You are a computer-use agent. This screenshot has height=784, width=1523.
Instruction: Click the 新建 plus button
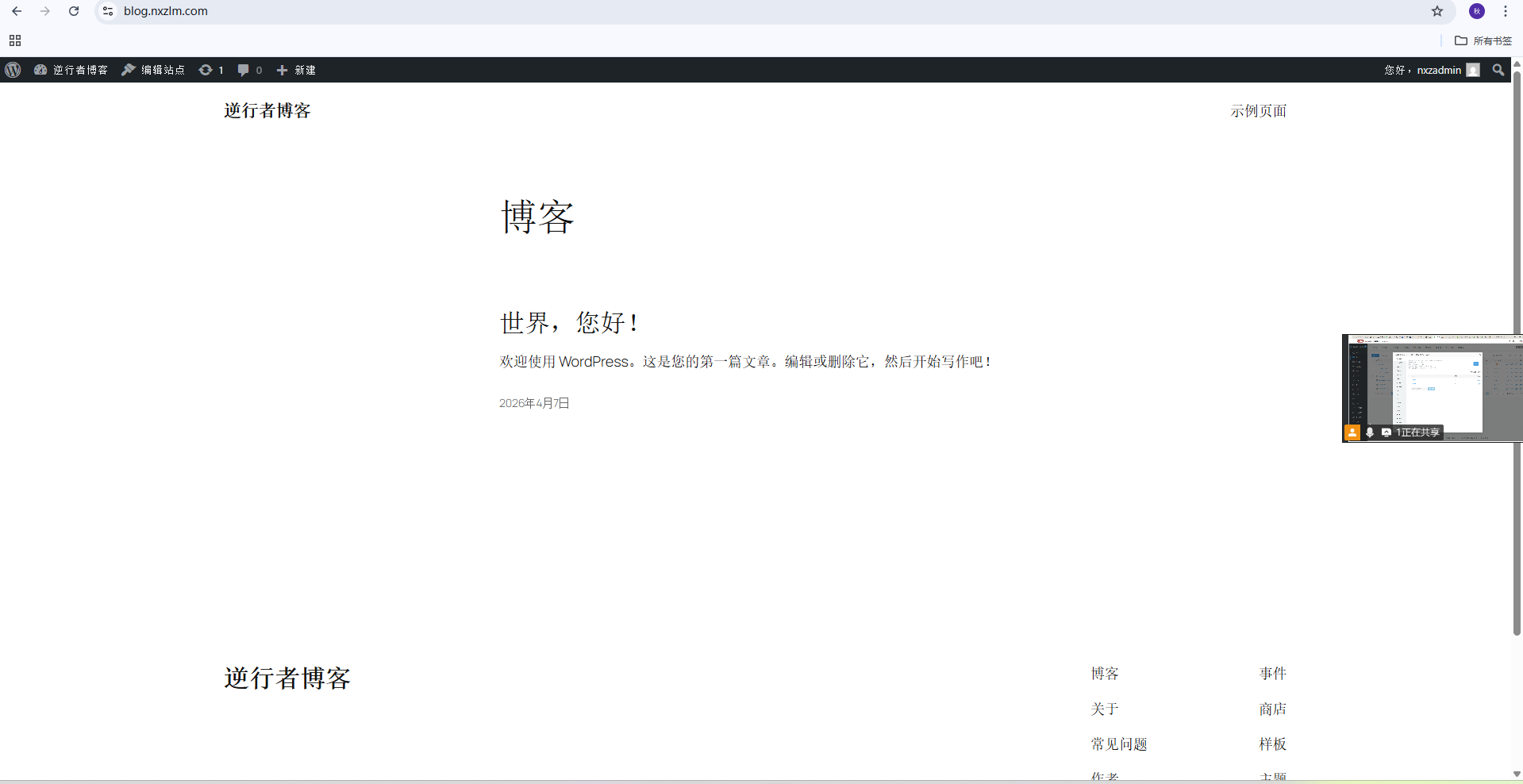click(x=296, y=70)
